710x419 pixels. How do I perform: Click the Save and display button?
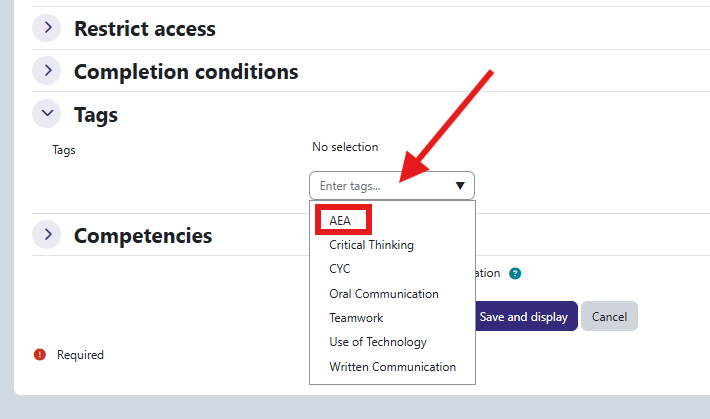526,316
